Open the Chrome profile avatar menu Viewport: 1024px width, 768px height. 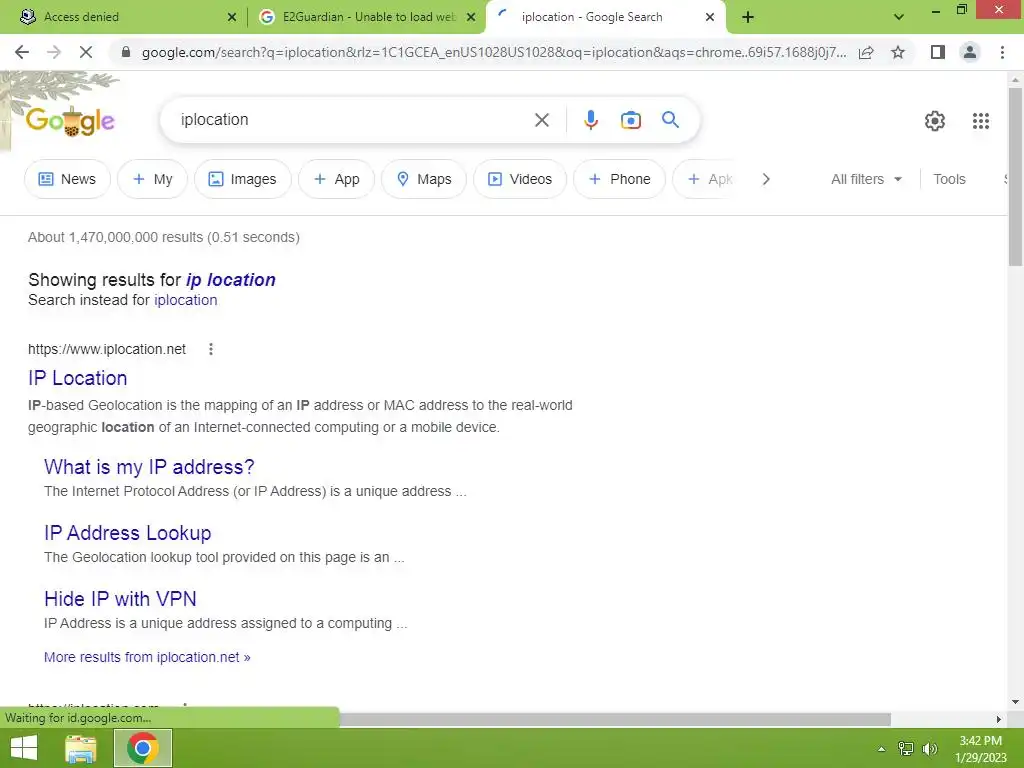[x=970, y=52]
